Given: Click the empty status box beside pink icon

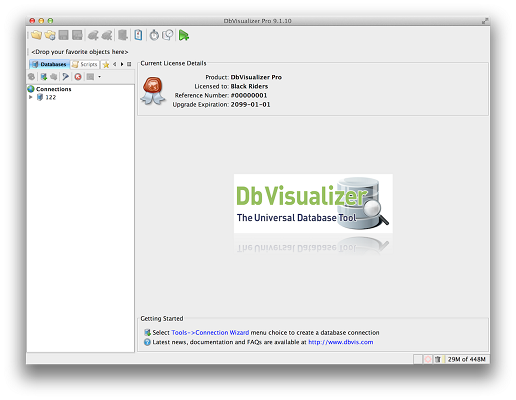Looking at the screenshot, I should pos(418,359).
